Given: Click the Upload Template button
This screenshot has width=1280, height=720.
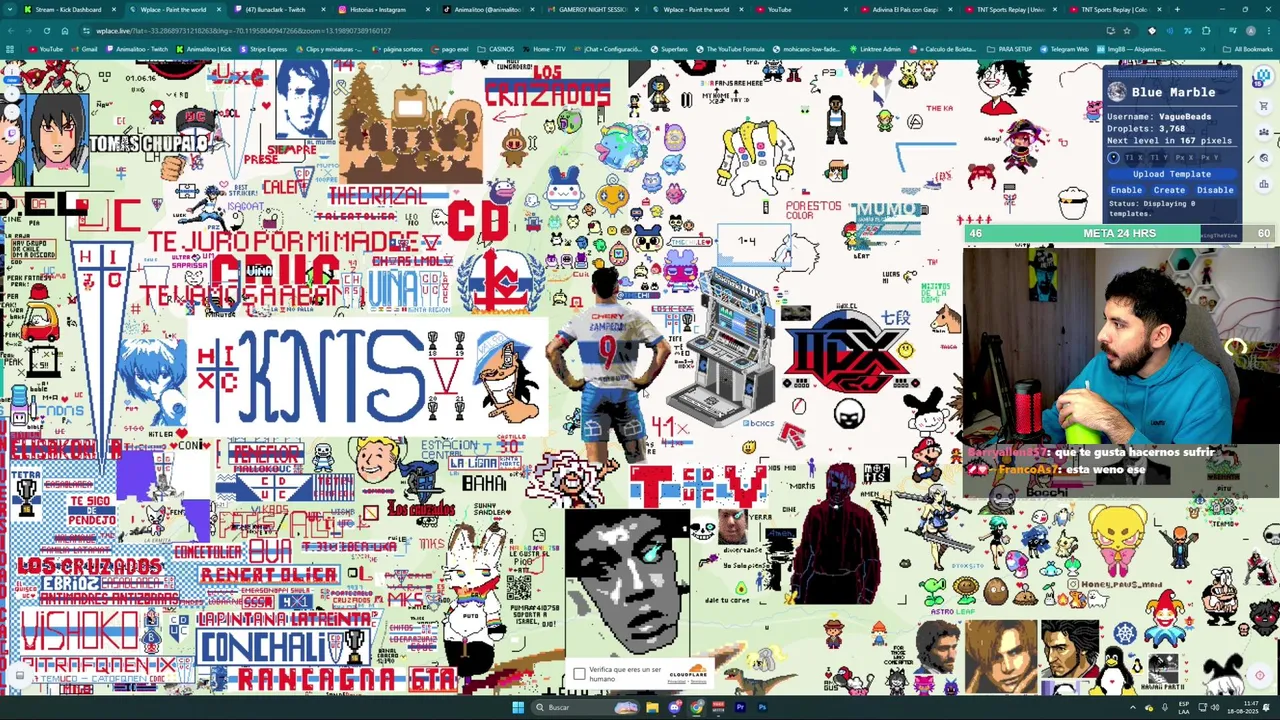Looking at the screenshot, I should [x=1172, y=174].
